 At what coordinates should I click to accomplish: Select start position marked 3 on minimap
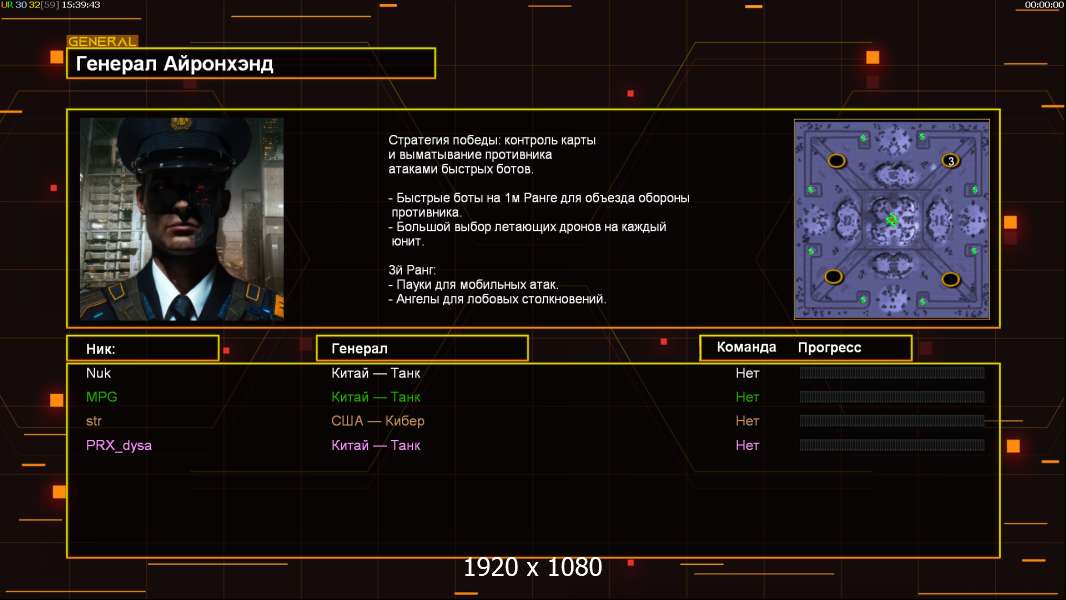point(950,161)
